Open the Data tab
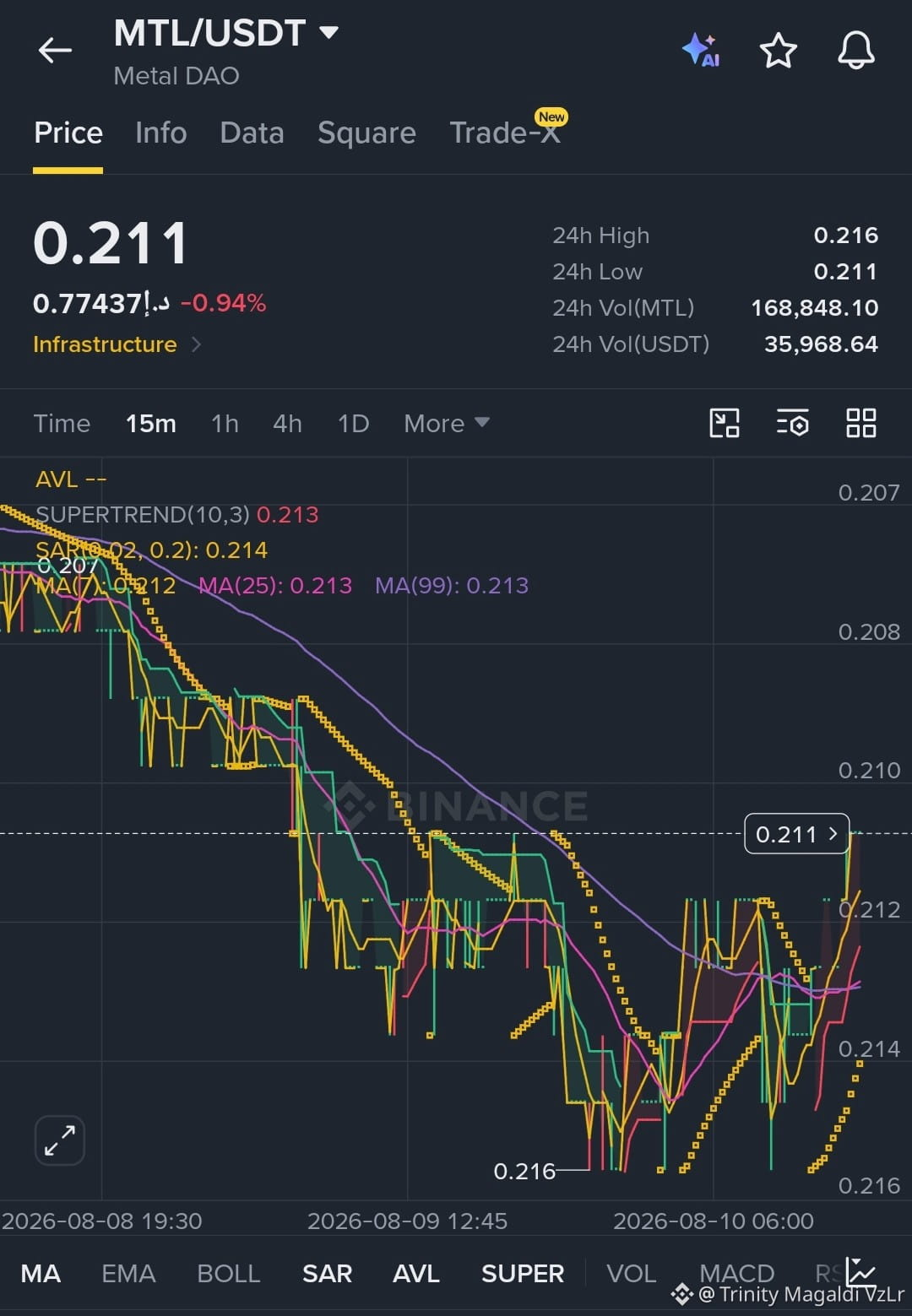Image resolution: width=912 pixels, height=1316 pixels. pos(252,133)
